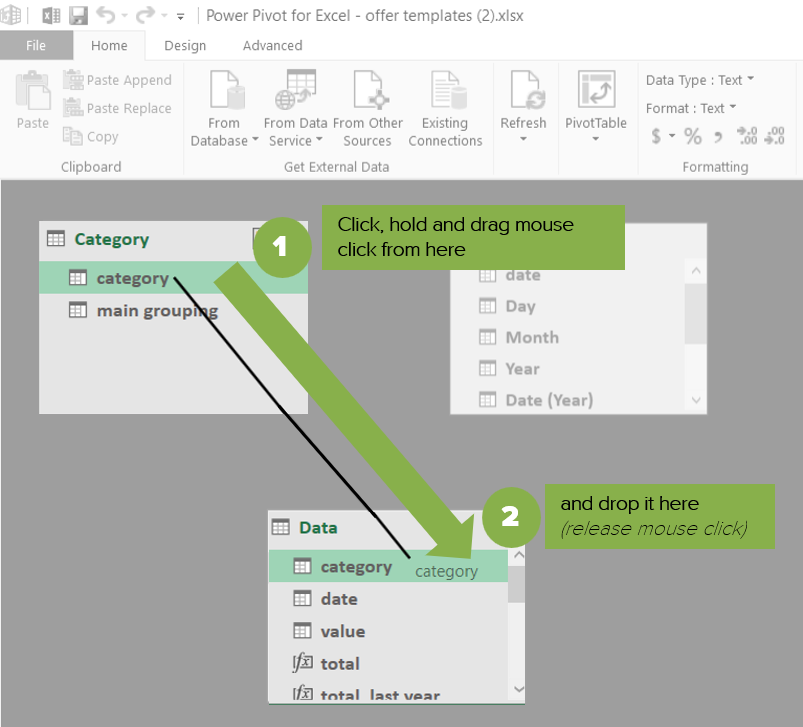This screenshot has width=803, height=727.
Task: Click column icon beside value field
Action: click(302, 631)
